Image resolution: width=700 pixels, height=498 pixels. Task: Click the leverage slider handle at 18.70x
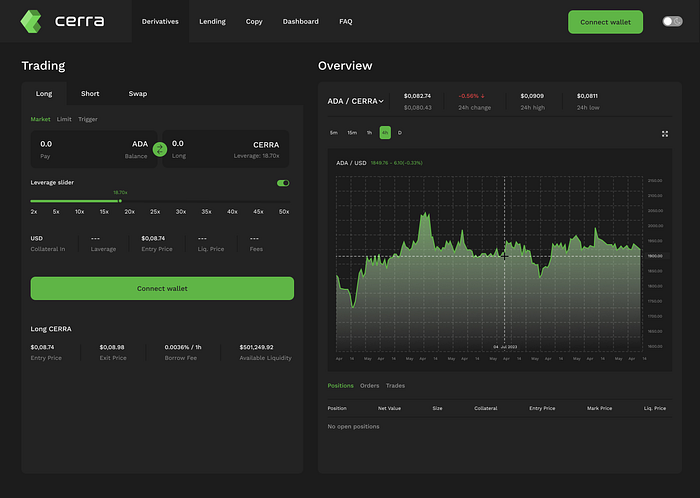tap(120, 201)
